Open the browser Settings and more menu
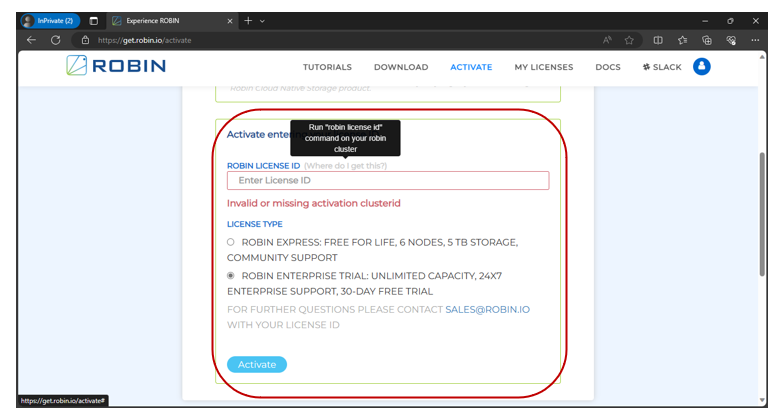Image resolution: width=778 pixels, height=417 pixels. 755,40
